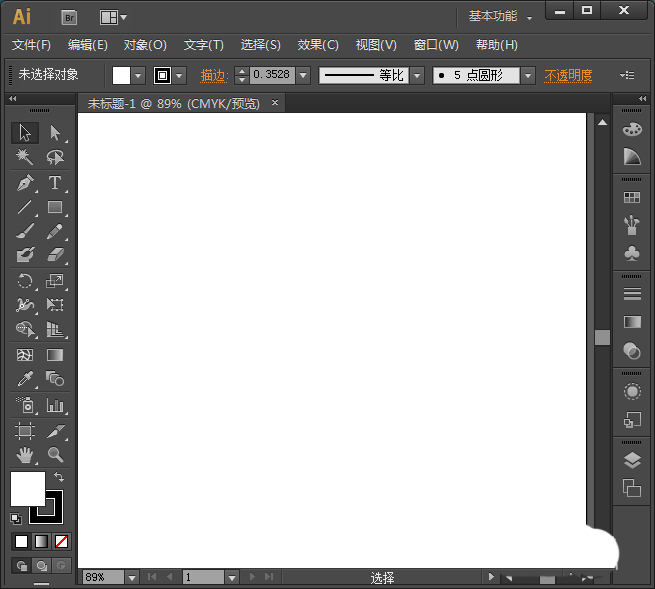Set paint mode to None
This screenshot has height=589, width=655.
61,542
